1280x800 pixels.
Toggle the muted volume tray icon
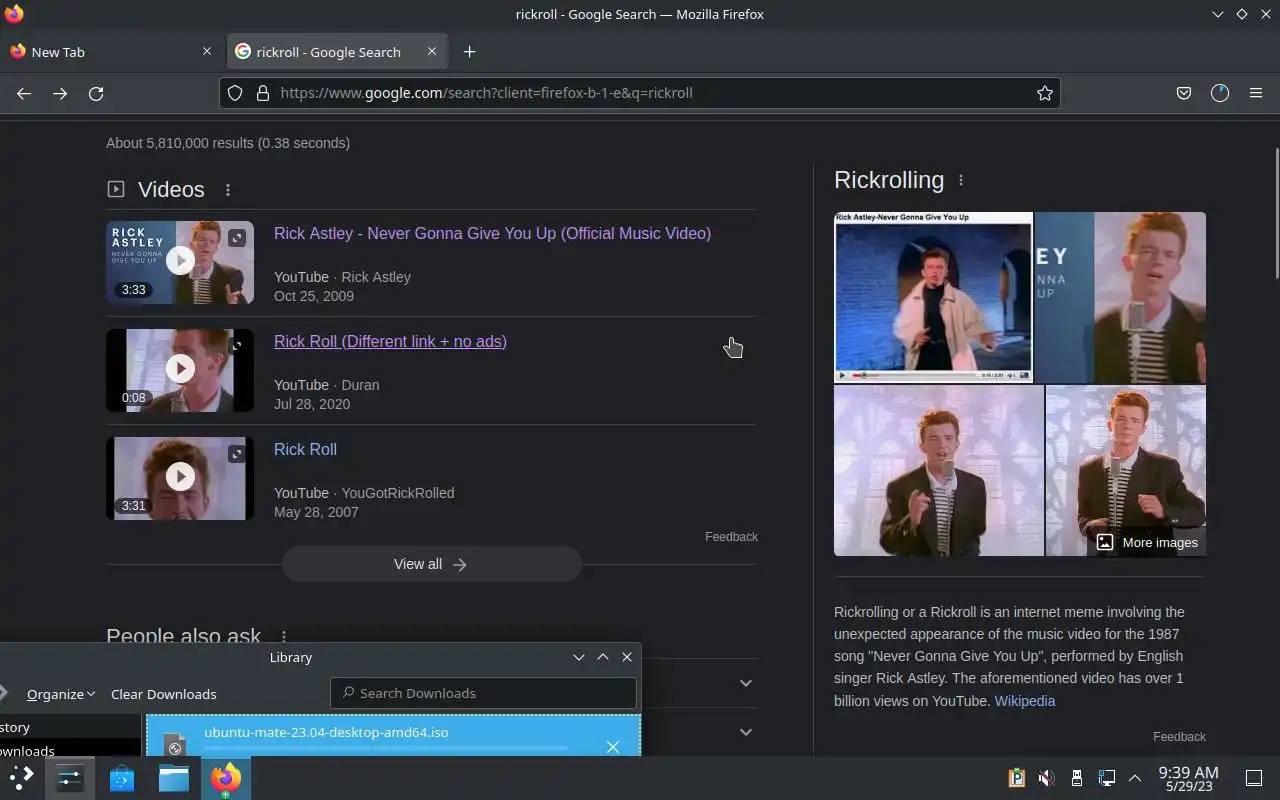[x=1047, y=777]
